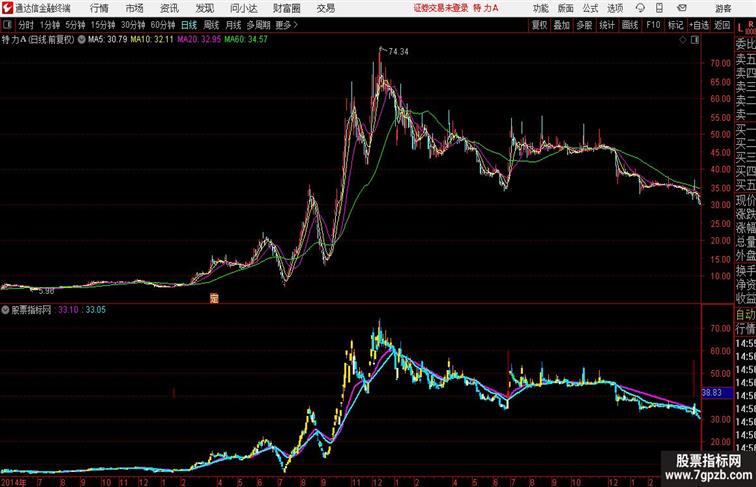Image resolution: width=756 pixels, height=487 pixels.
Task: Open the F10 company info button
Action: [653, 25]
